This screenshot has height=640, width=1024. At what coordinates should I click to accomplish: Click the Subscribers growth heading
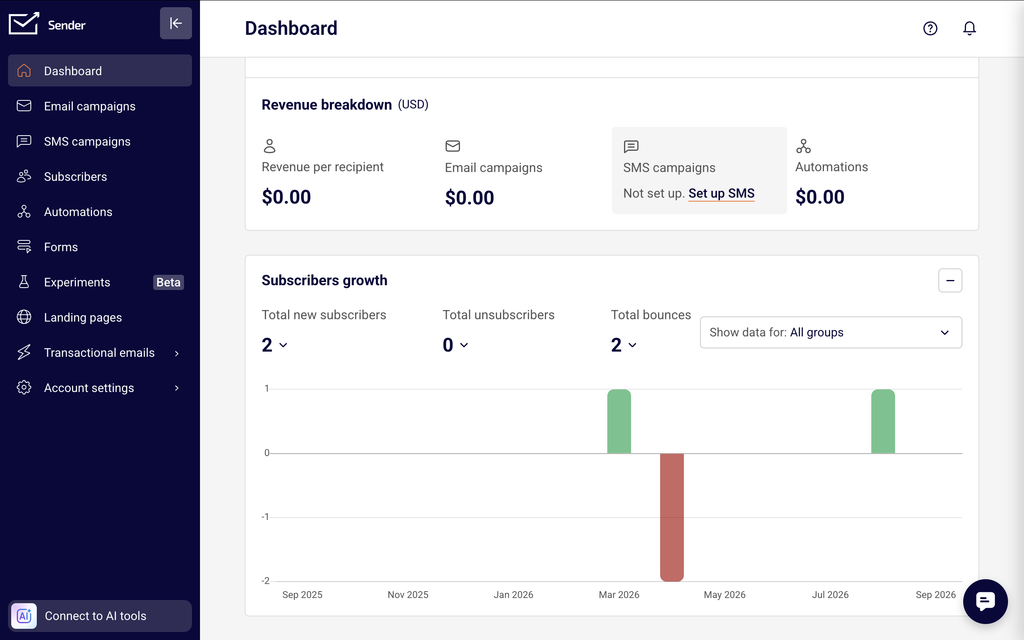pyautogui.click(x=325, y=280)
